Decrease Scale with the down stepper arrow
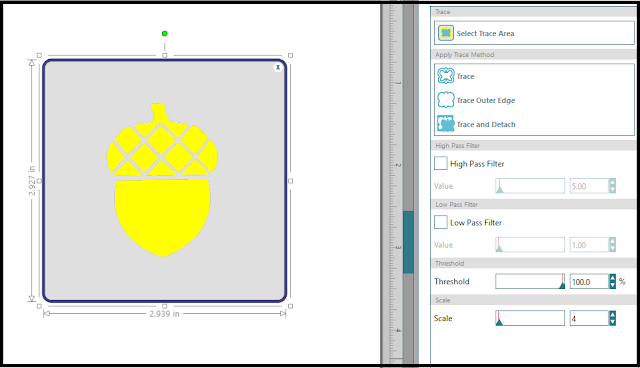 (x=612, y=322)
